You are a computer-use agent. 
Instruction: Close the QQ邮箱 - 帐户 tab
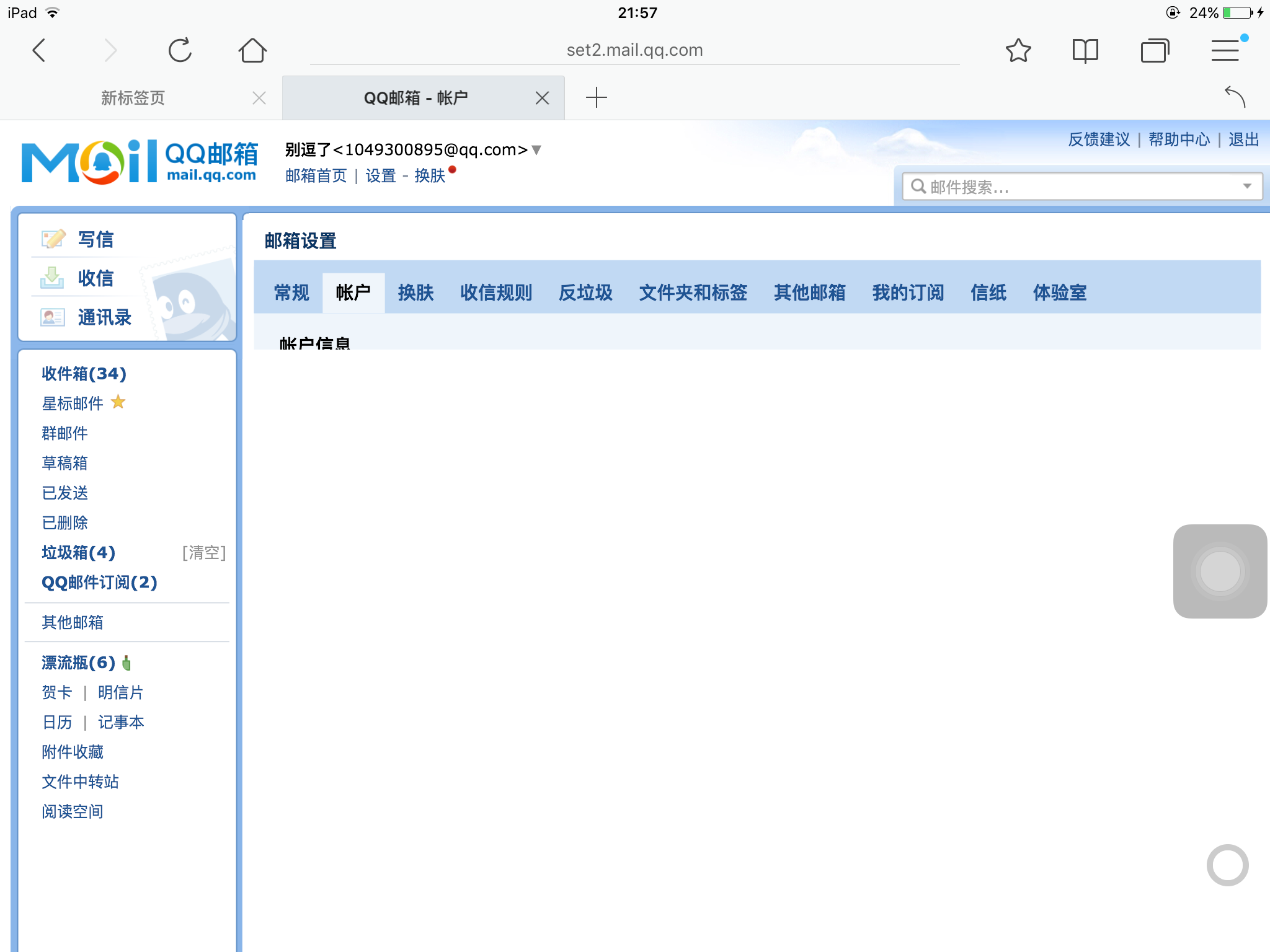542,98
